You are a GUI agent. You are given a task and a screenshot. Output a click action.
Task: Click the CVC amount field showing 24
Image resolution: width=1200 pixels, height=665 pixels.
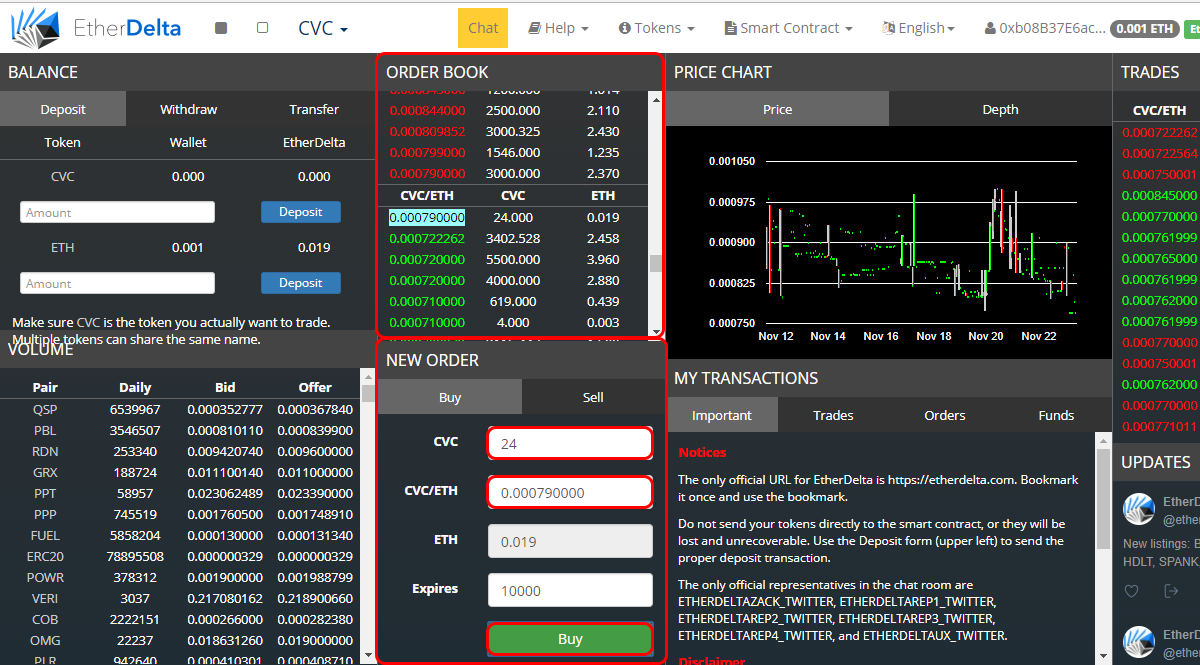[570, 443]
